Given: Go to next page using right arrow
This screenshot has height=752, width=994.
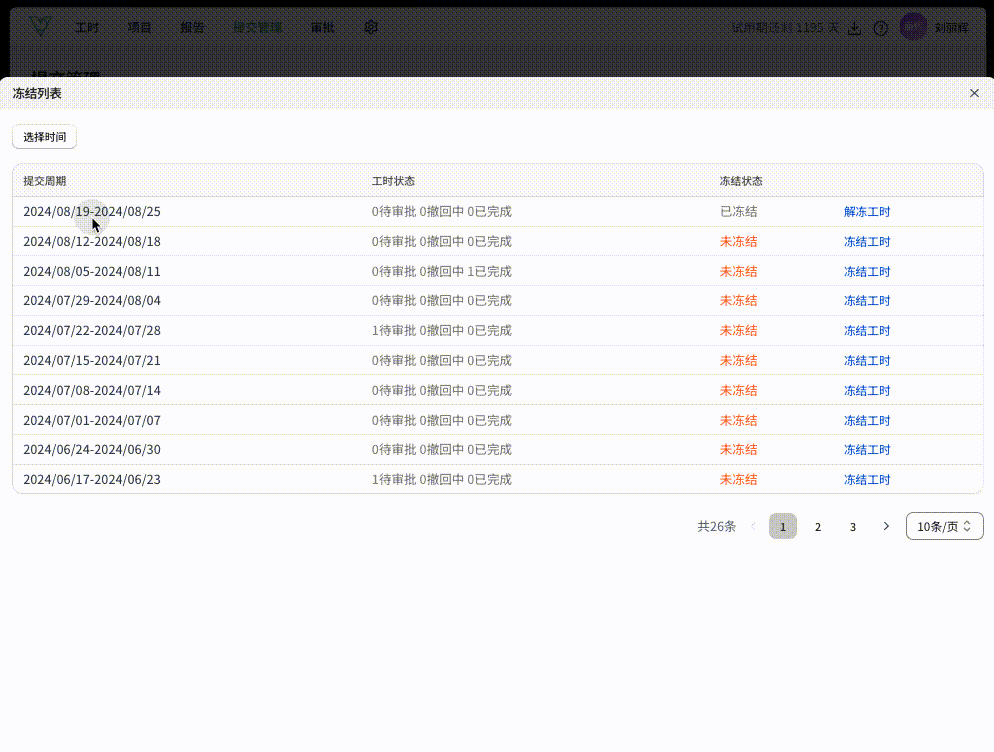Looking at the screenshot, I should tap(885, 526).
